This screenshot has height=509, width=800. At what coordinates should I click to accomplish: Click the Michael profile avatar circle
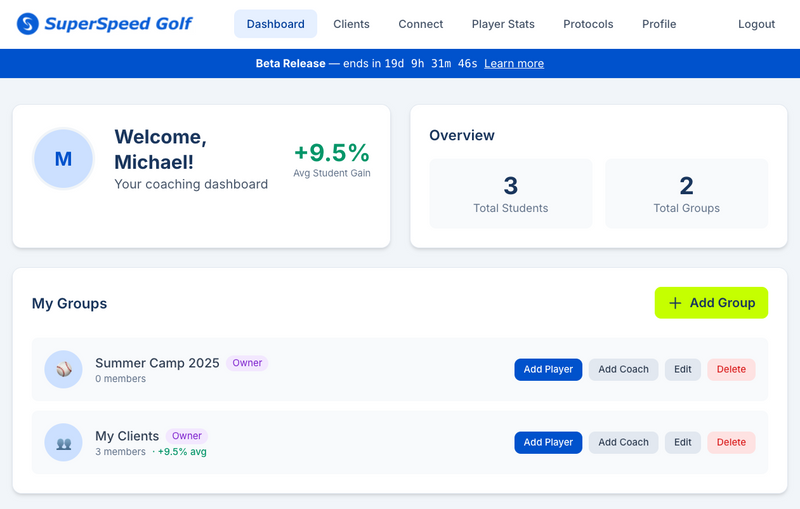point(63,159)
